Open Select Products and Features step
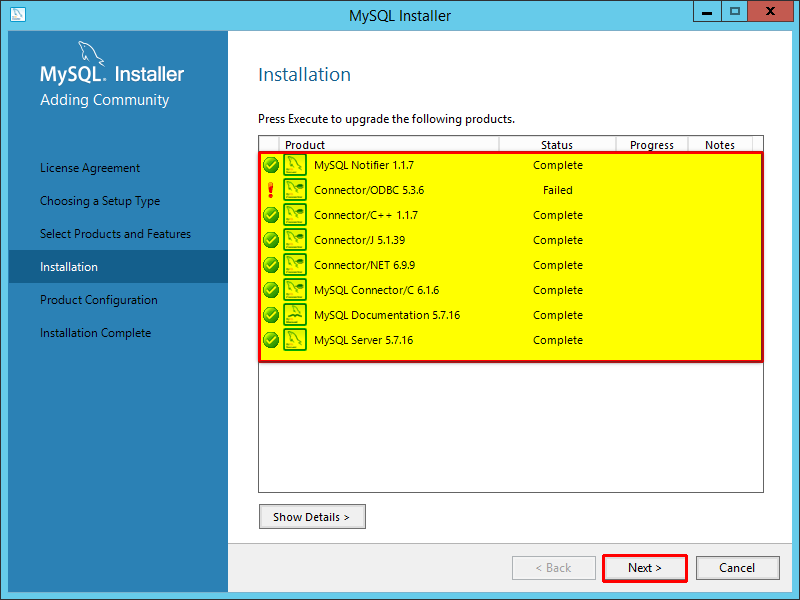The height and width of the screenshot is (600, 800). [x=115, y=234]
